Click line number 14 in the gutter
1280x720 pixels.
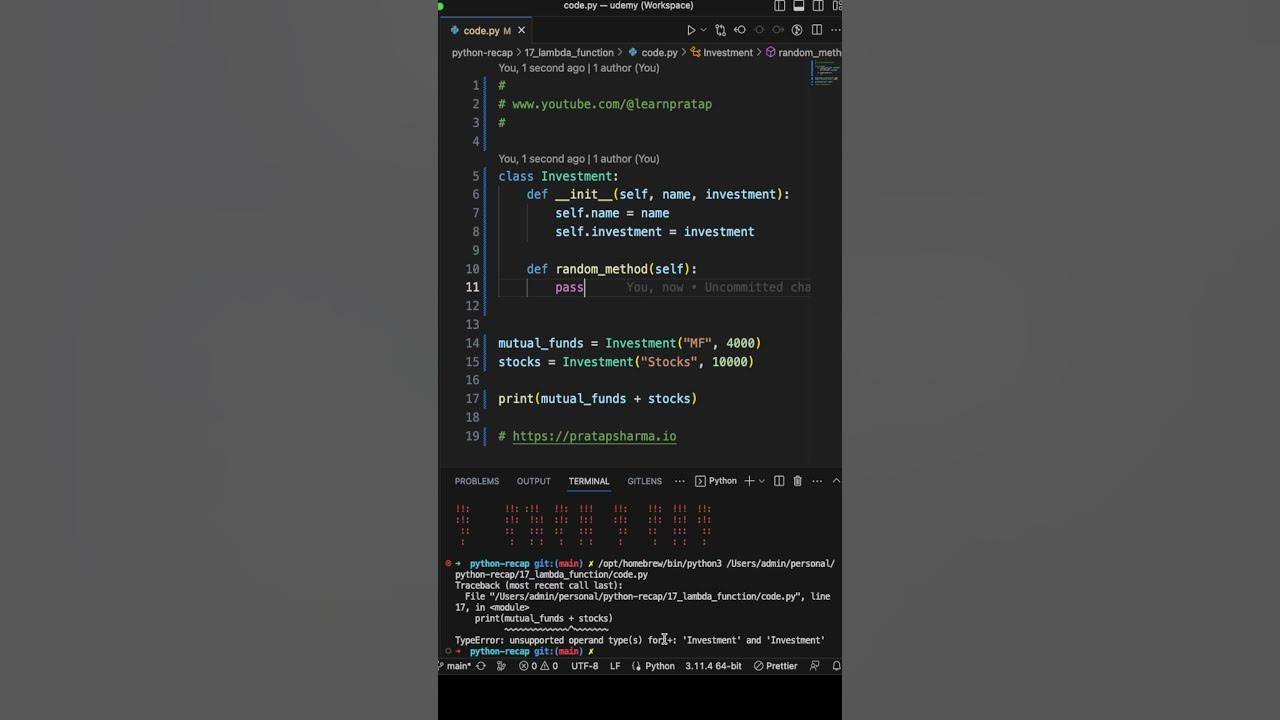pyautogui.click(x=472, y=343)
